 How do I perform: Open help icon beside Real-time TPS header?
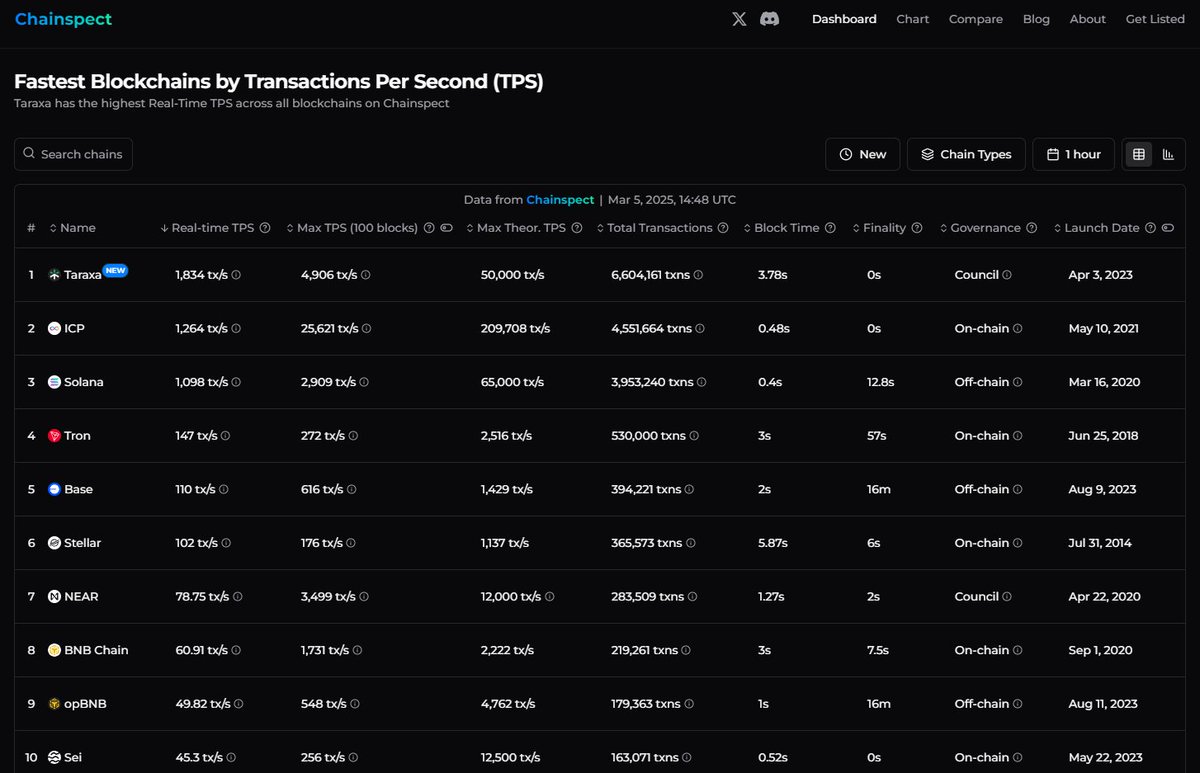coord(265,228)
